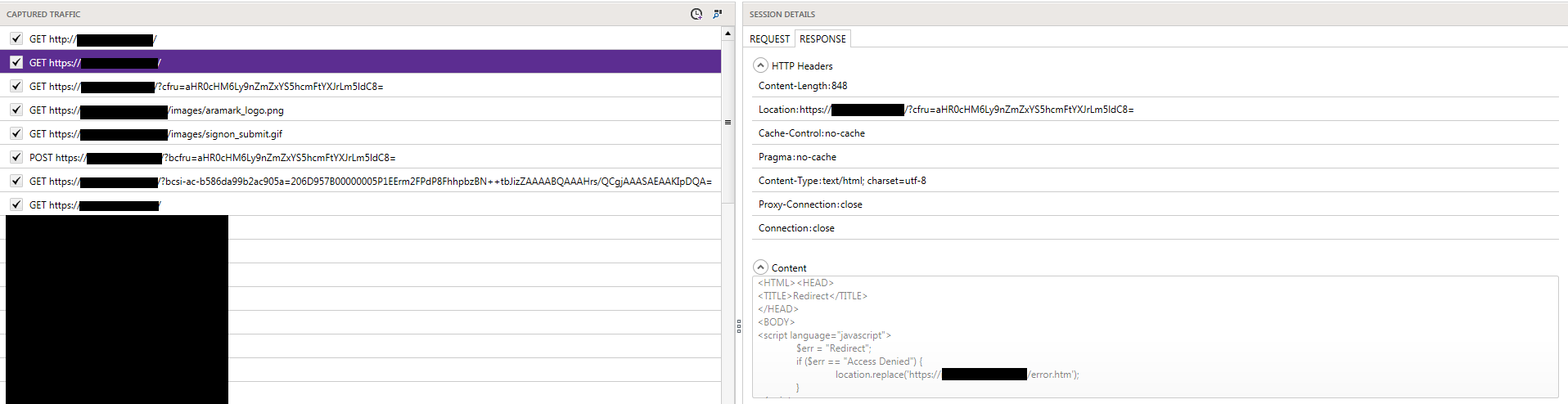Uncheck the POST request checkbox
Screen dimensions: 1568x404
tap(16, 157)
